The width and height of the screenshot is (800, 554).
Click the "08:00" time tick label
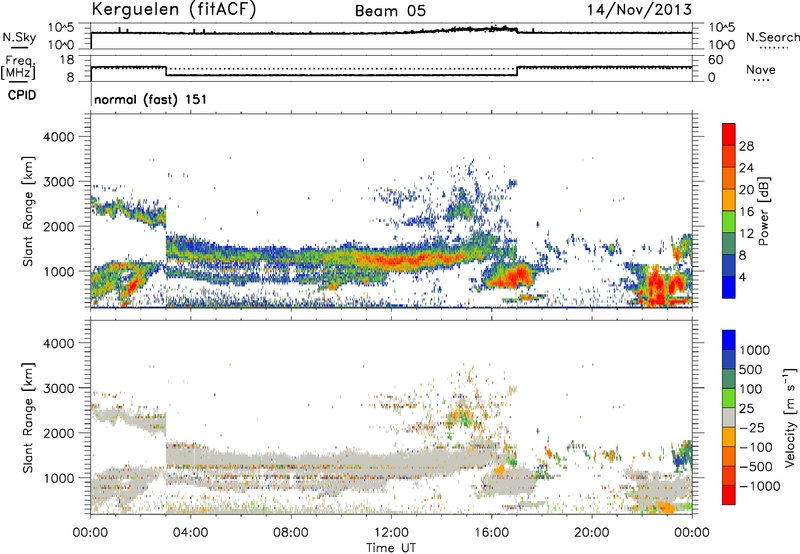coord(291,533)
